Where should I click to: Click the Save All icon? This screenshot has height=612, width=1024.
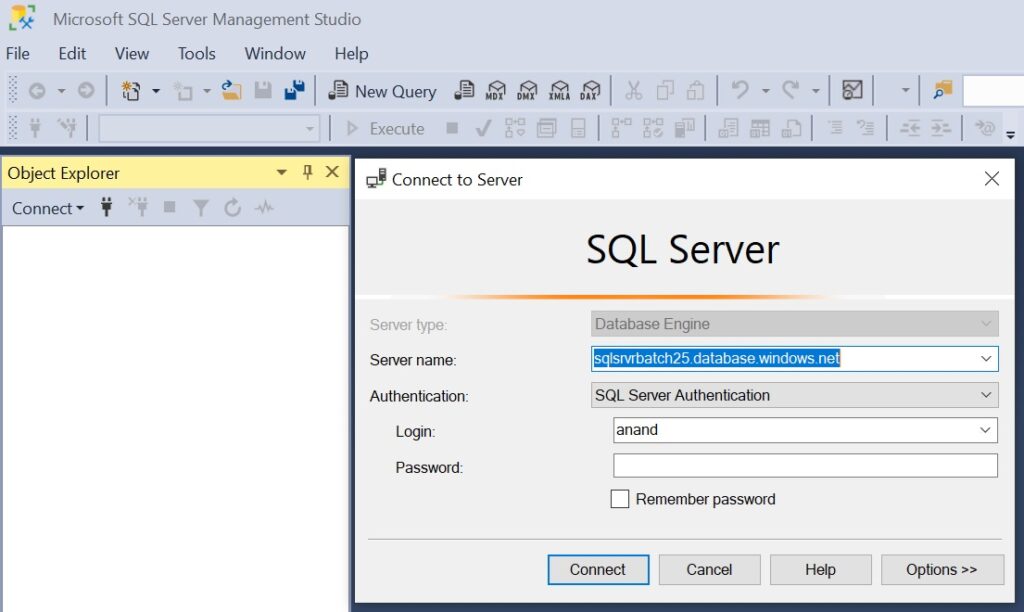(295, 91)
